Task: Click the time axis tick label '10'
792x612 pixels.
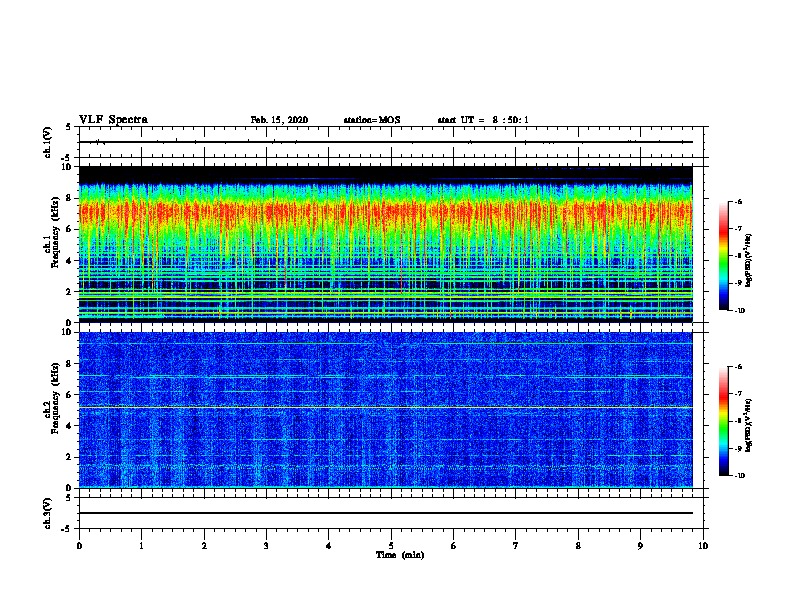Action: tap(703, 546)
